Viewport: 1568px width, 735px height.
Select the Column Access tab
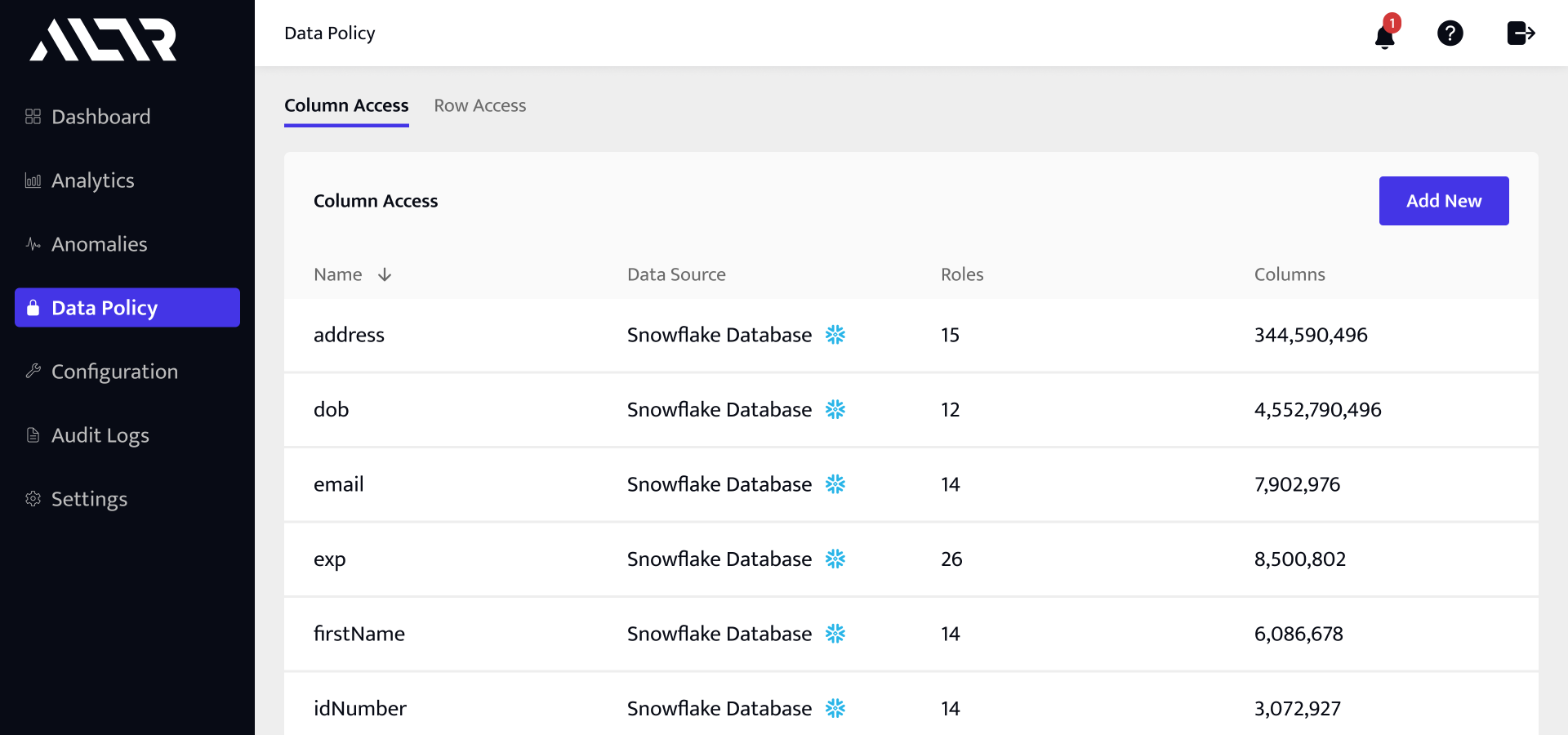pos(346,105)
